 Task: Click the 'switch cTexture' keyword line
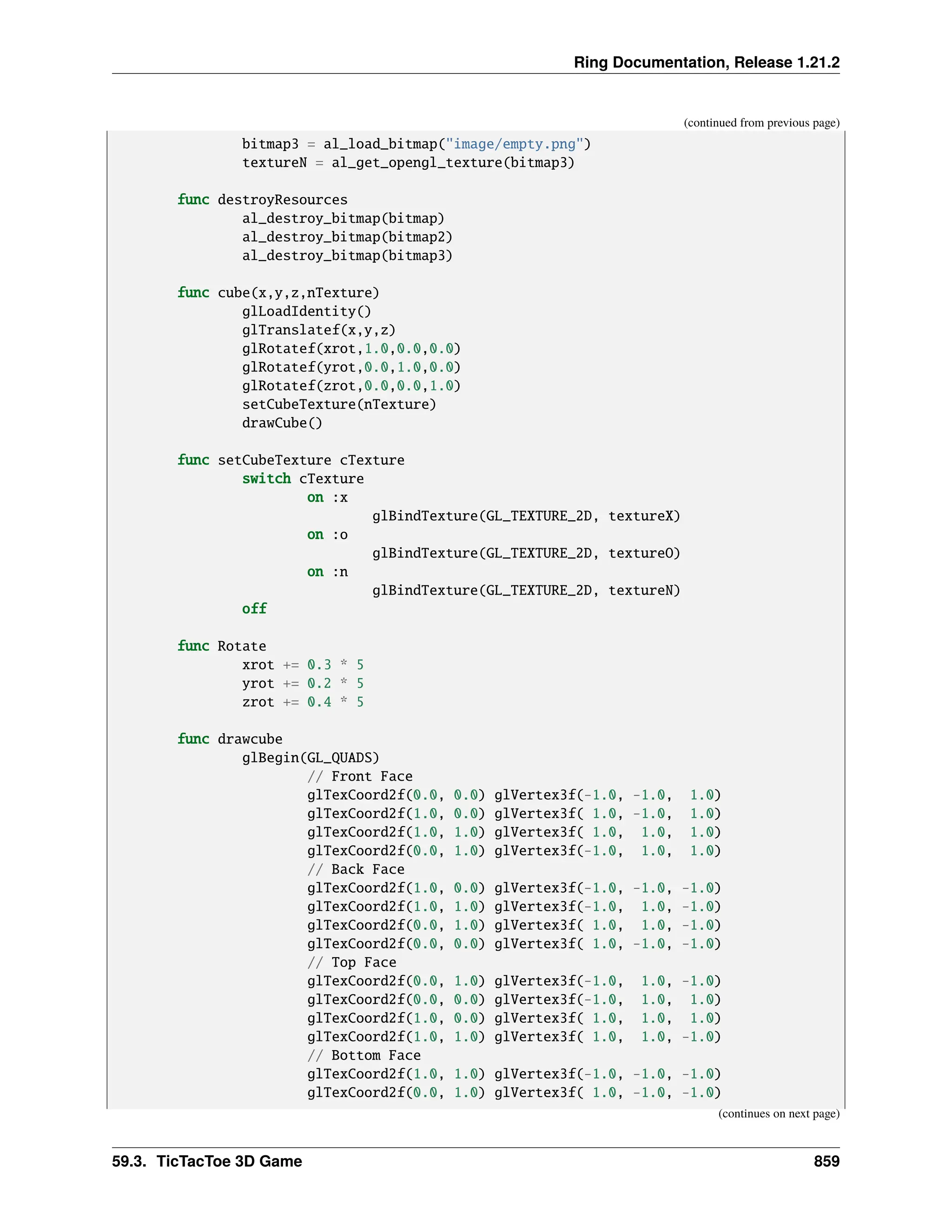tap(303, 479)
